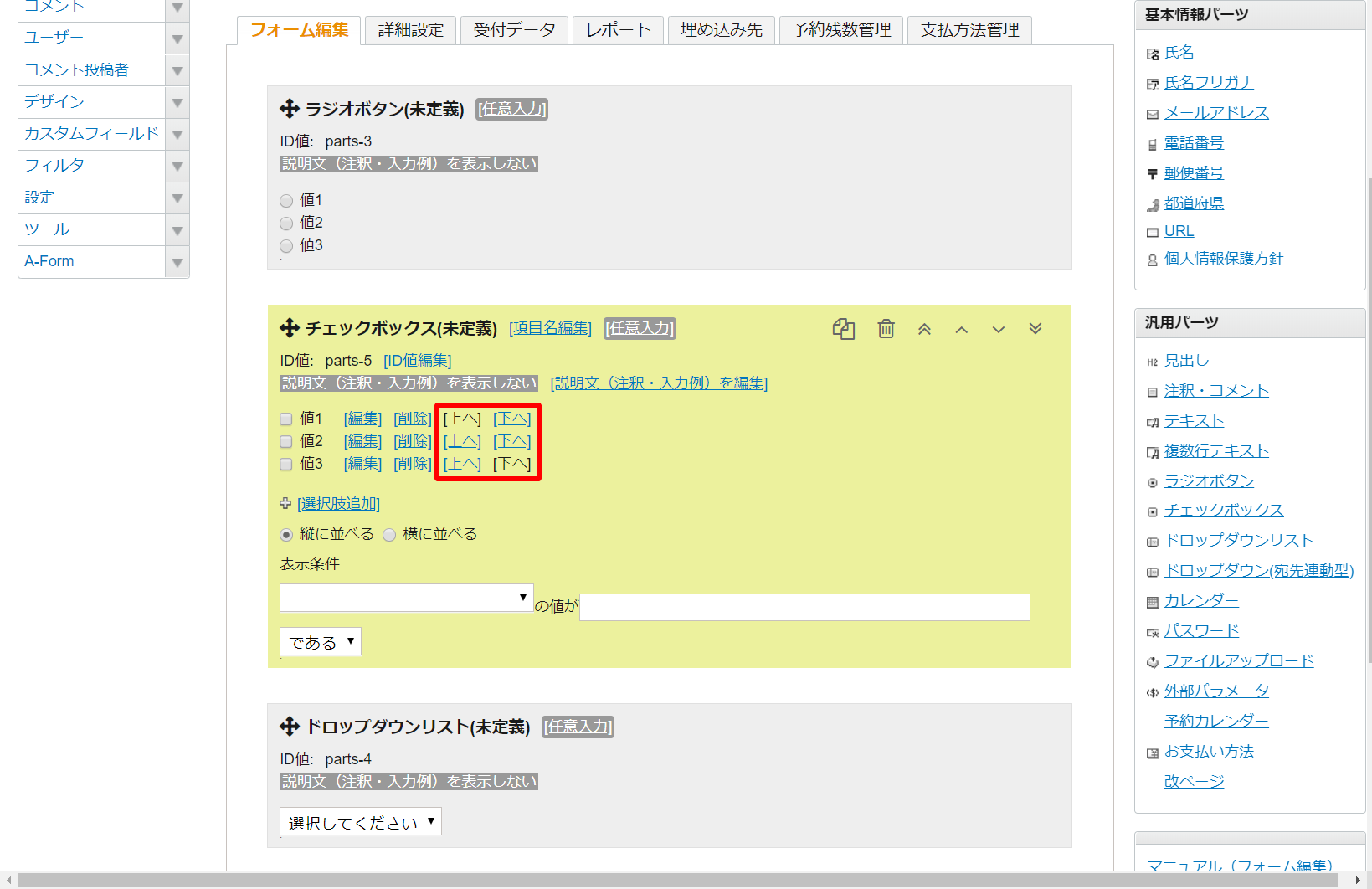The image size is (1372, 889).
Task: Add the カレンダー part from 汎用パーツ
Action: (x=1200, y=600)
